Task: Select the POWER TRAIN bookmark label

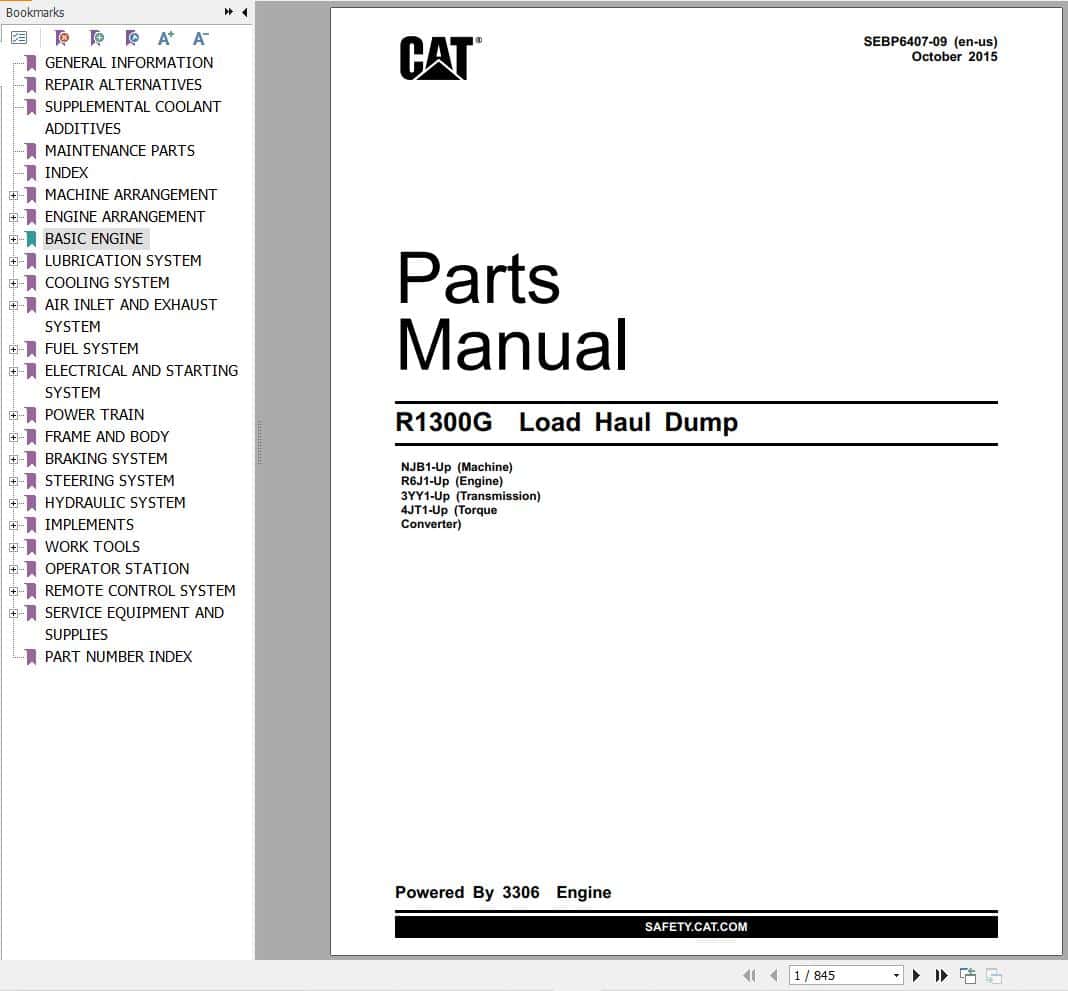Action: pyautogui.click(x=95, y=415)
